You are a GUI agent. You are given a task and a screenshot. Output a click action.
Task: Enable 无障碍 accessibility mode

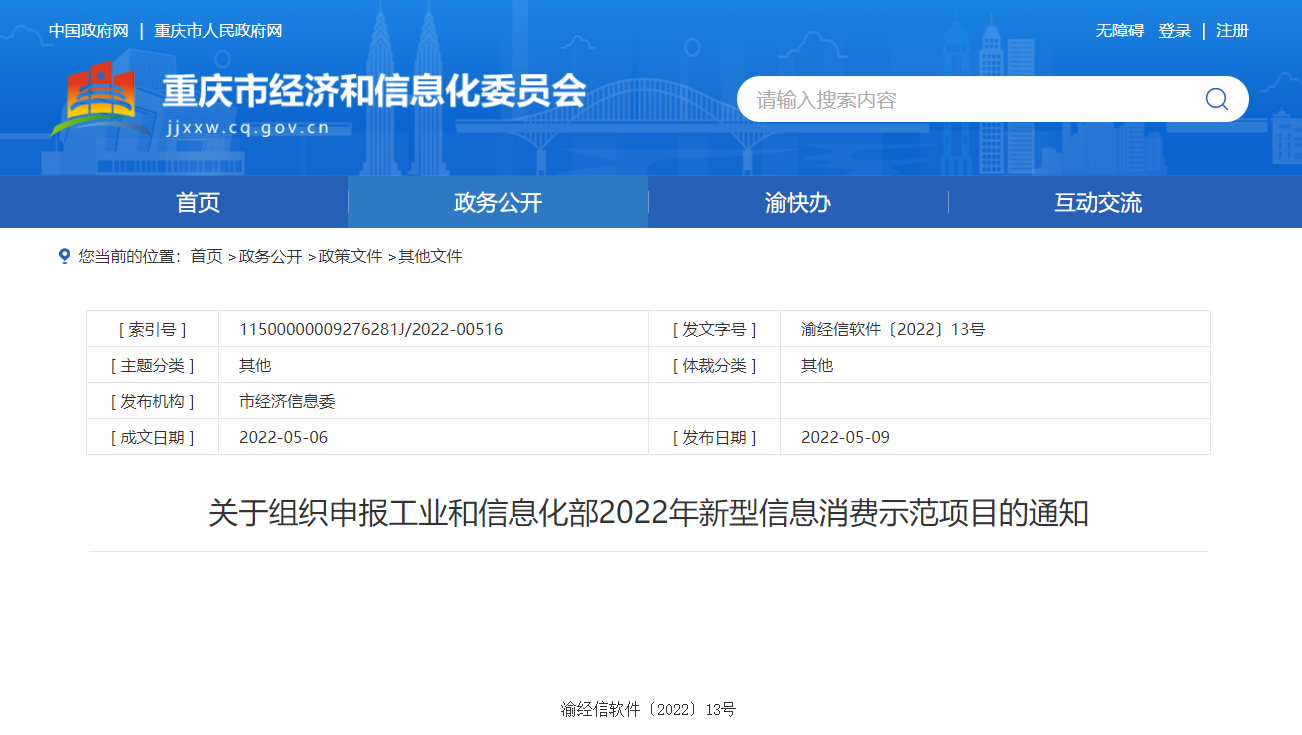pos(1119,31)
